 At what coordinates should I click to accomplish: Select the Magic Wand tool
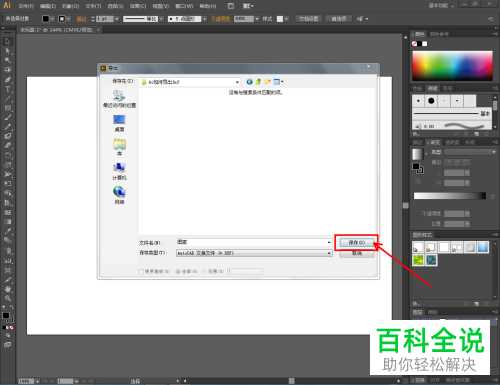tap(7, 60)
